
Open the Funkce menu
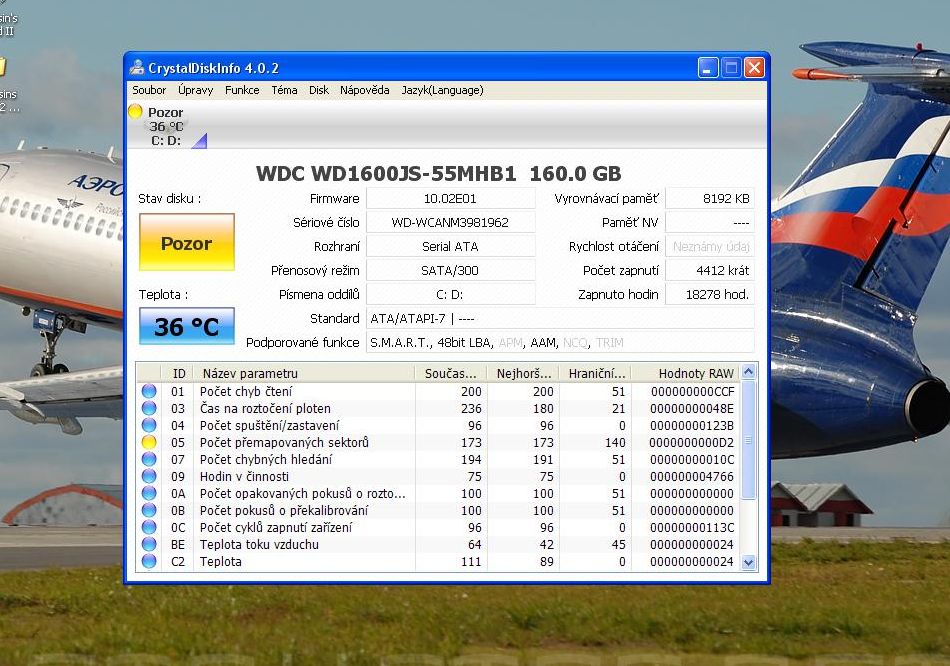point(242,90)
